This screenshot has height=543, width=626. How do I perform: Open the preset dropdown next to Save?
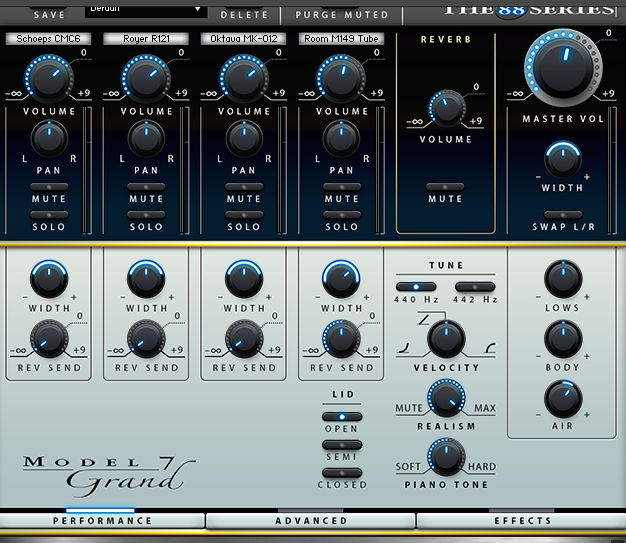tap(145, 9)
